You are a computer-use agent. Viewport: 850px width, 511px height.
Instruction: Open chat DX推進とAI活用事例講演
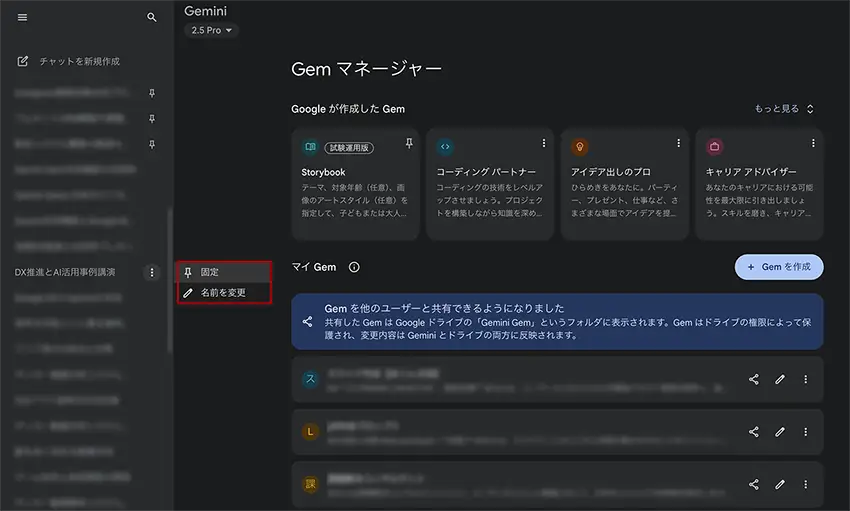pyautogui.click(x=65, y=272)
